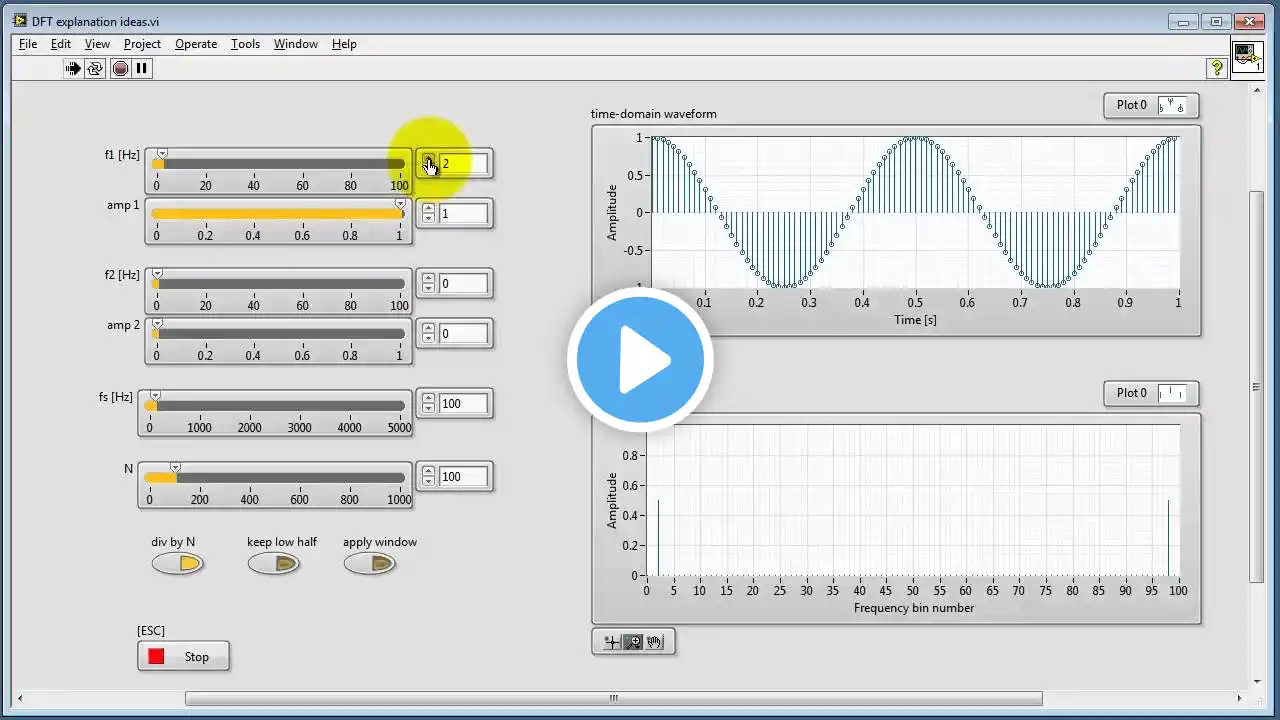Click the bottom graph's Plot 0 legend sample
The height and width of the screenshot is (720, 1280).
(1172, 393)
